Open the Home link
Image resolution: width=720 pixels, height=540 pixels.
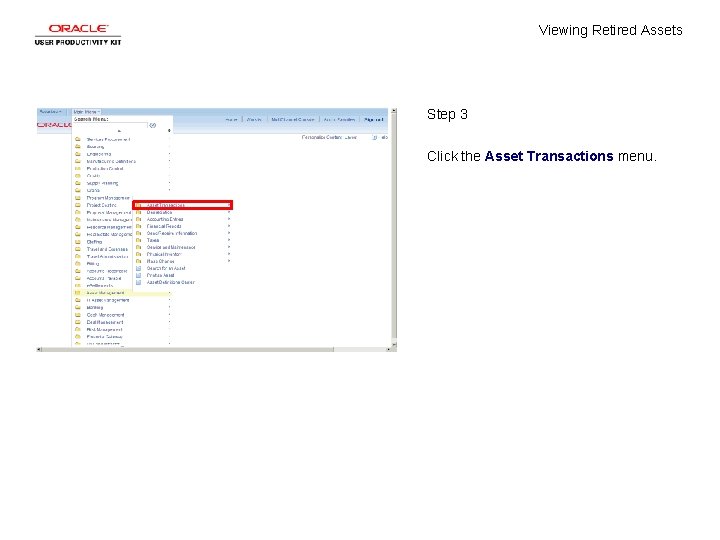(x=231, y=120)
